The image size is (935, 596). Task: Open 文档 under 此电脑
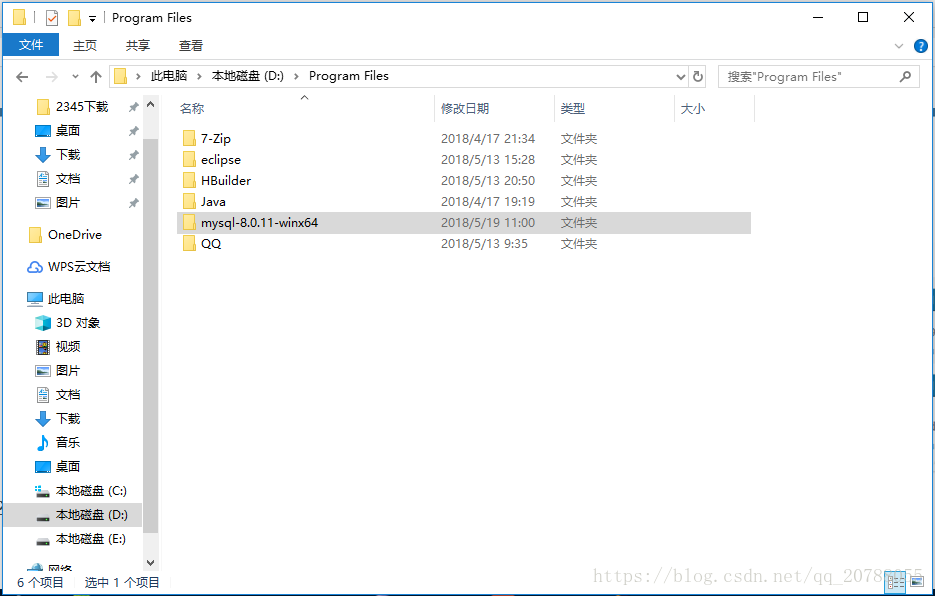tap(67, 394)
